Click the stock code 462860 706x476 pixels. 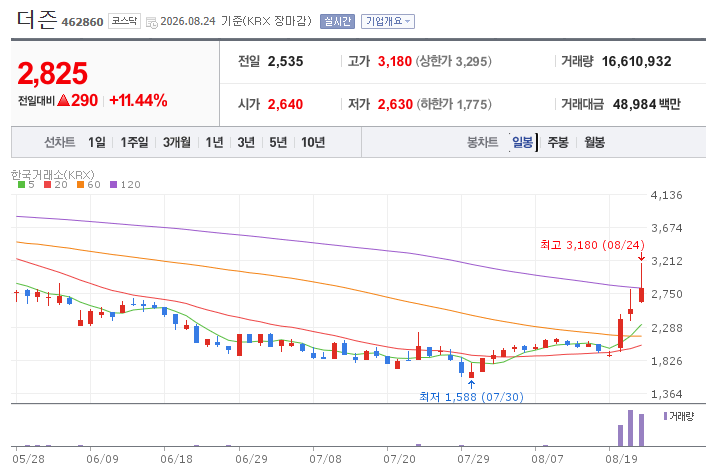click(82, 22)
